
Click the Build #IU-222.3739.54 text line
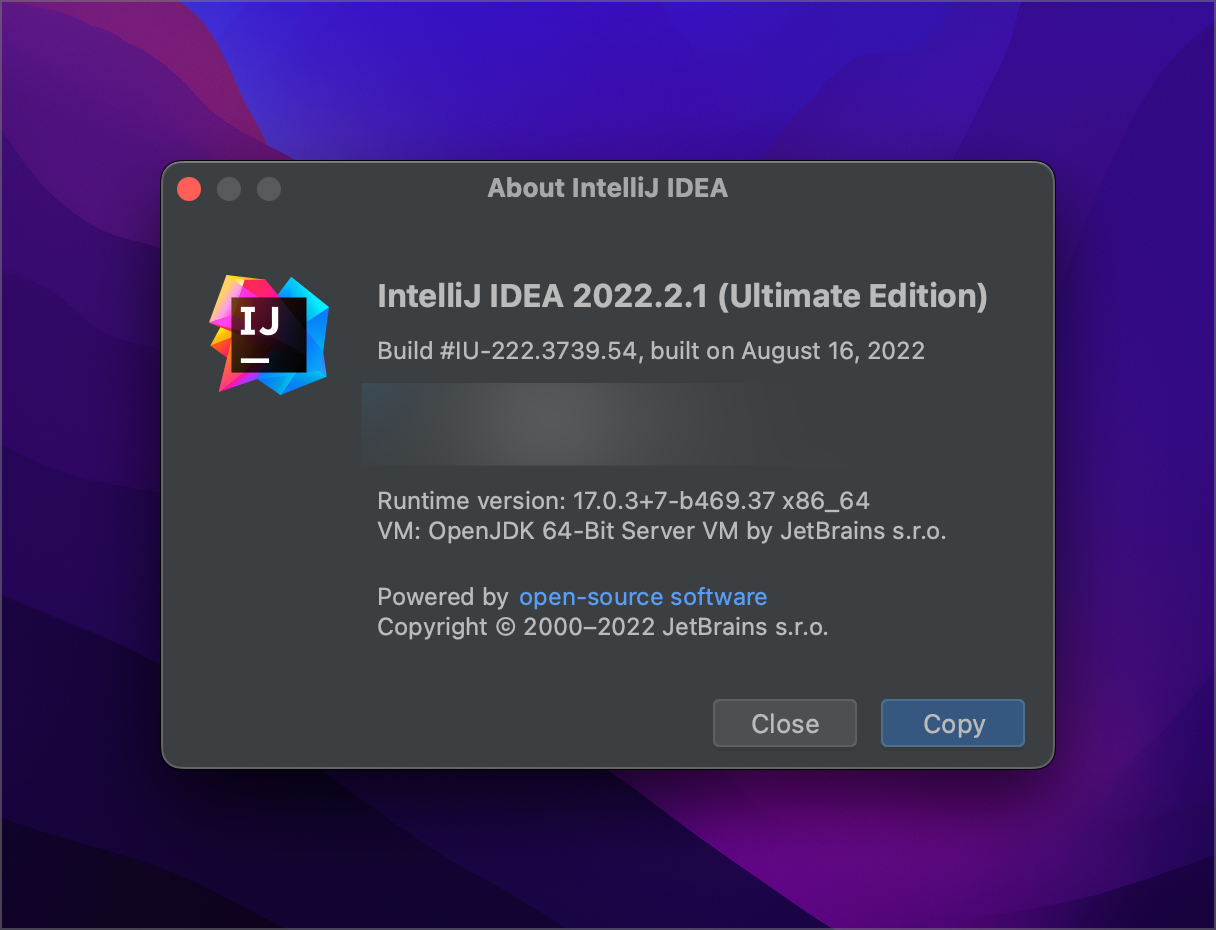coord(650,351)
